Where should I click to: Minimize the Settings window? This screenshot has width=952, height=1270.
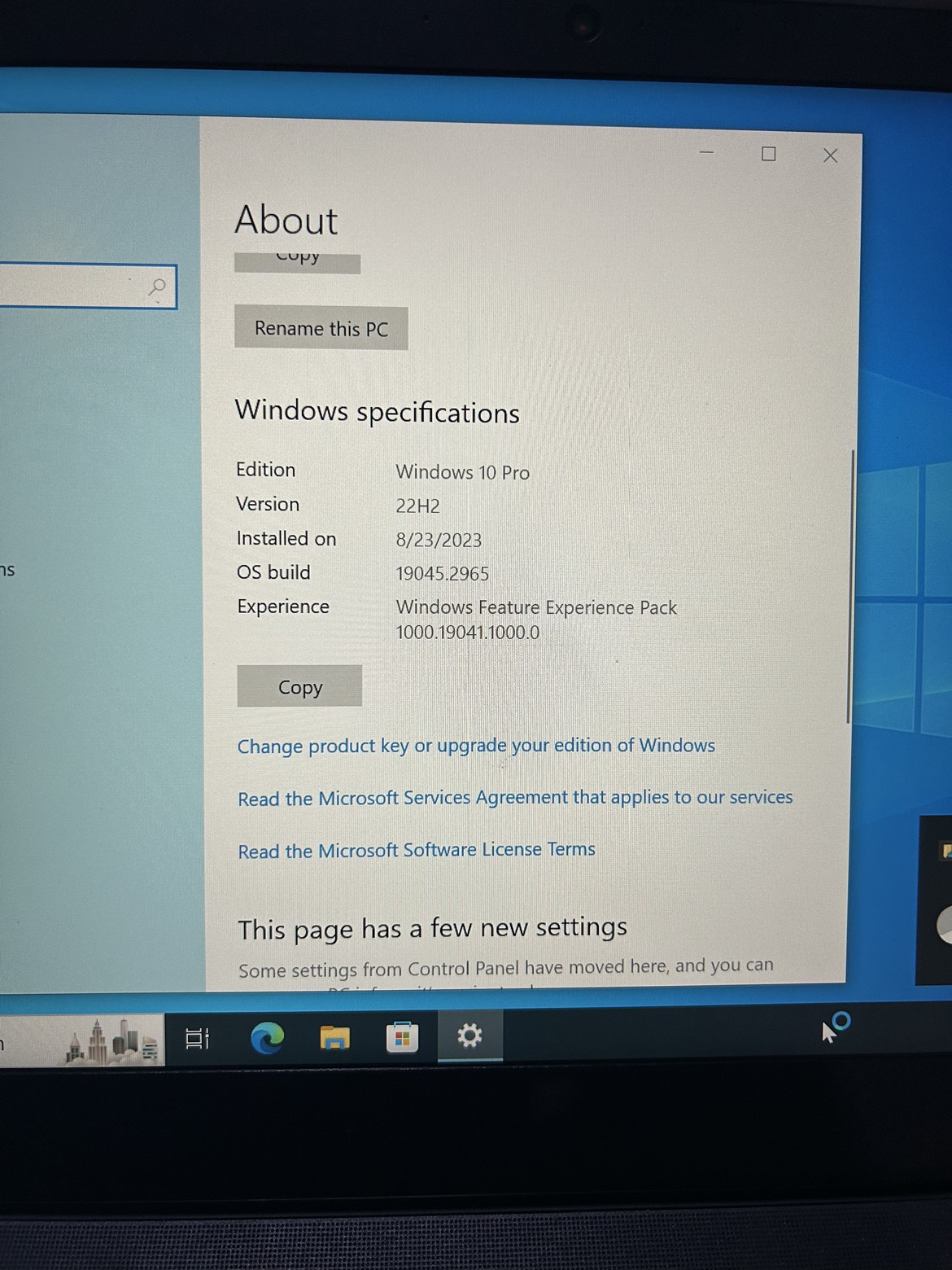(706, 152)
